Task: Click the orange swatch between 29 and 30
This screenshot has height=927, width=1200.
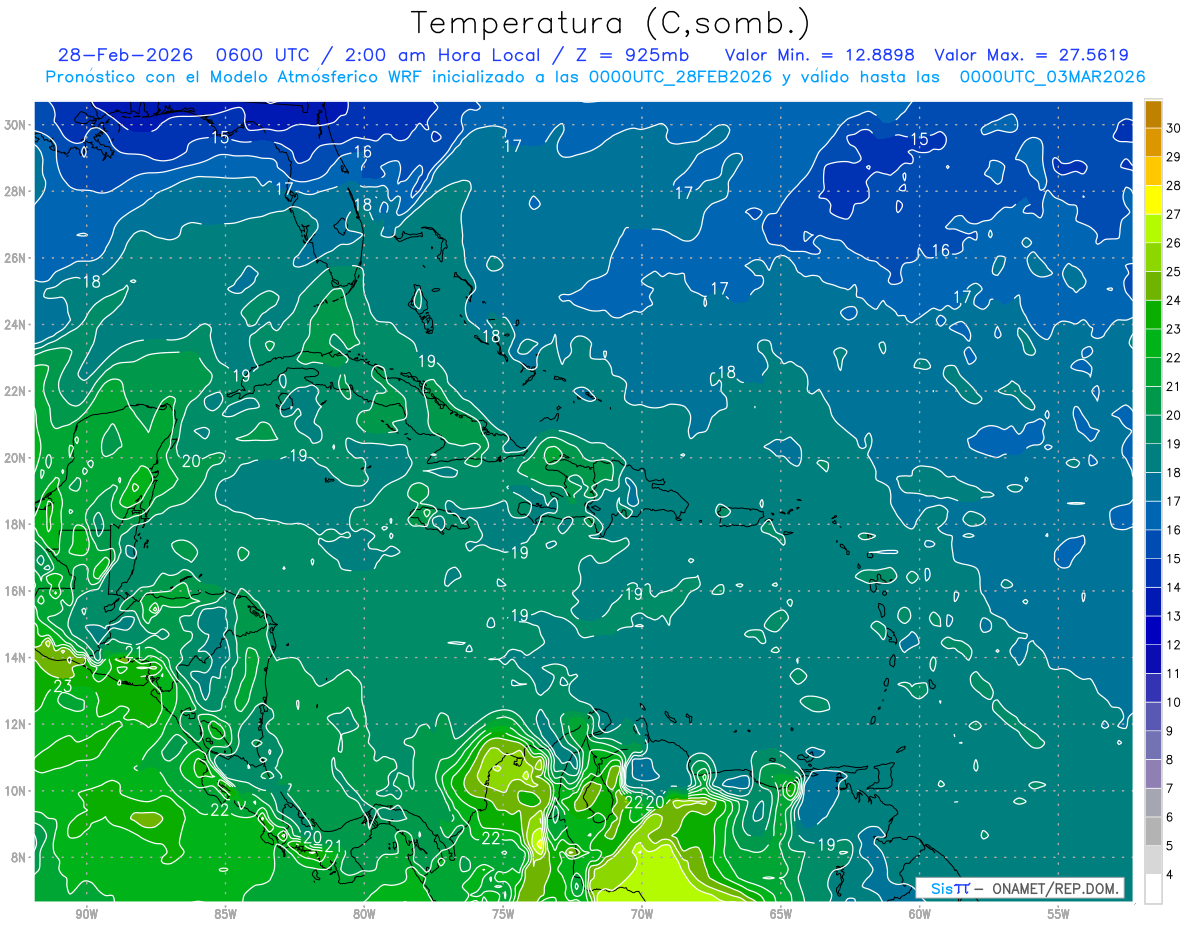Action: pyautogui.click(x=1153, y=142)
